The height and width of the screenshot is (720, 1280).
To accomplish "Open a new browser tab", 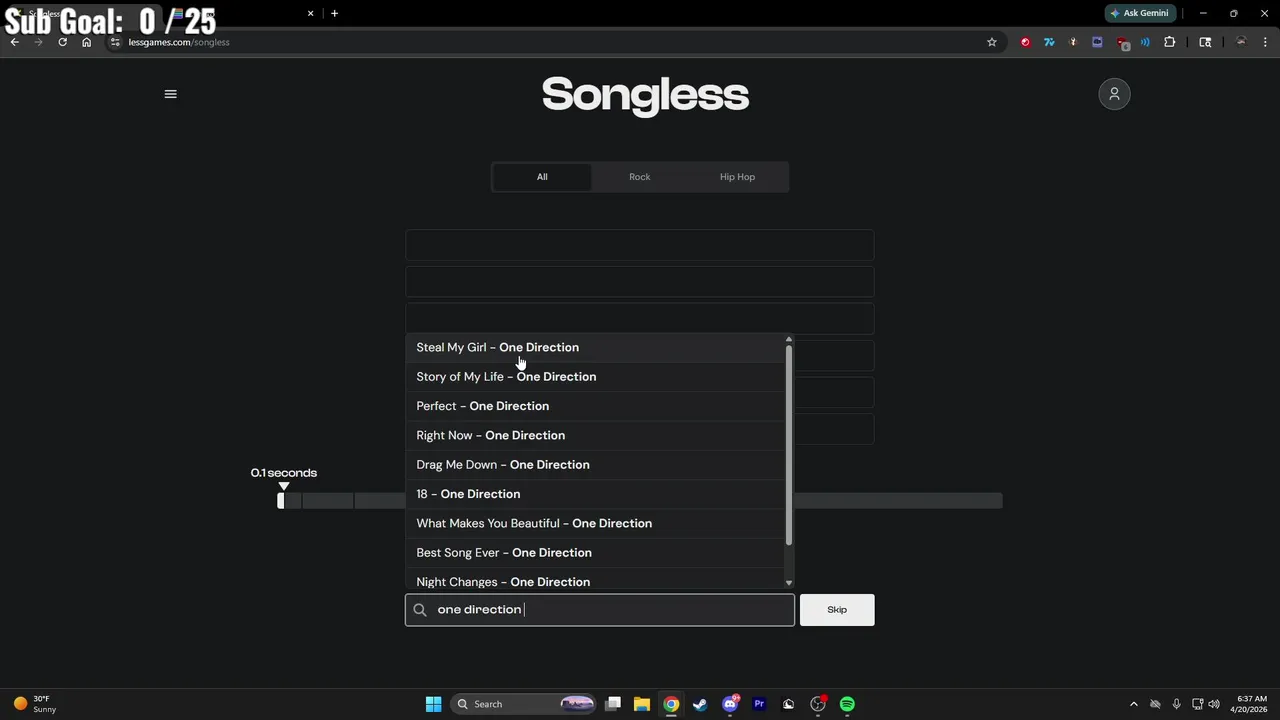I will [334, 13].
